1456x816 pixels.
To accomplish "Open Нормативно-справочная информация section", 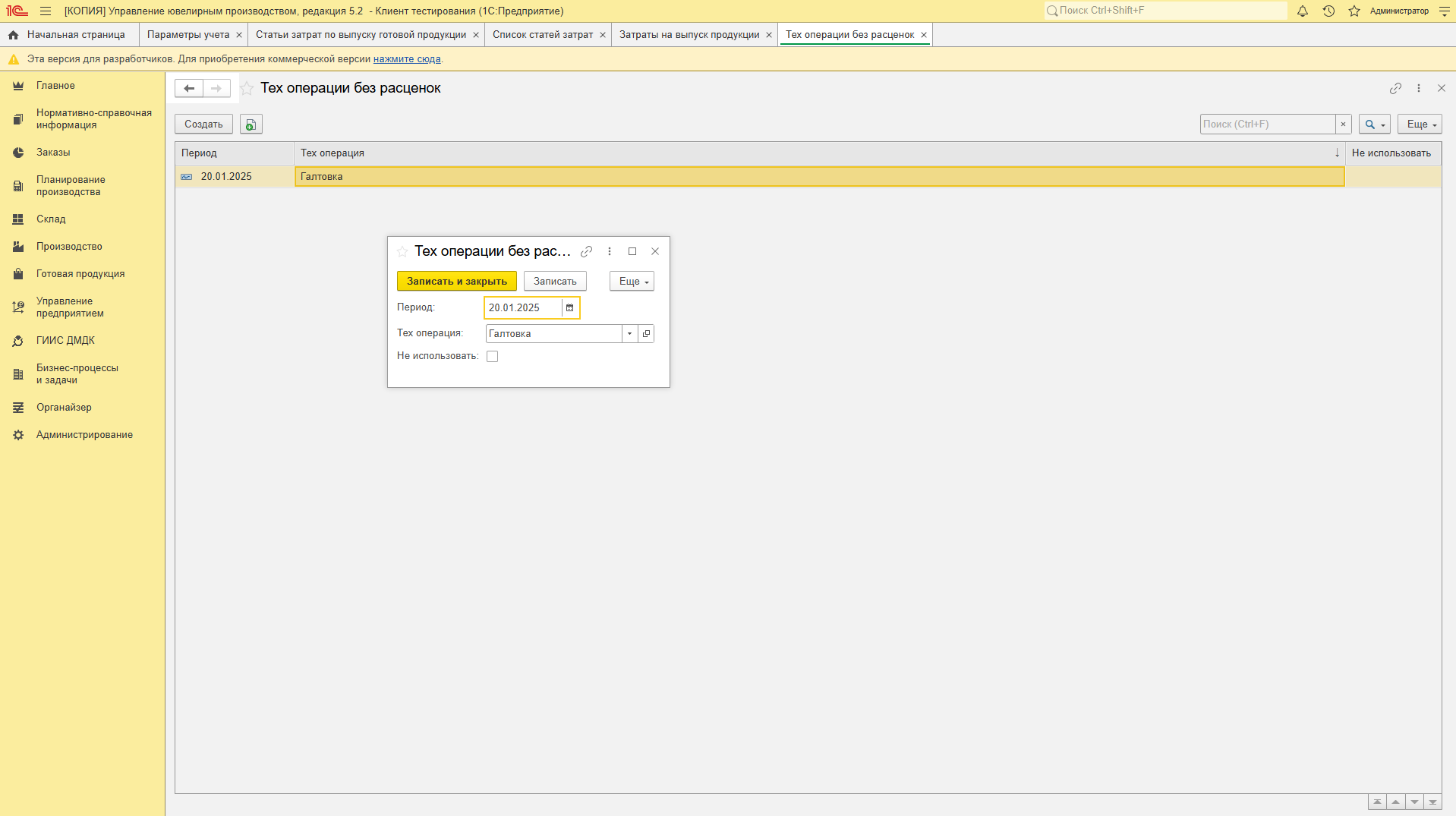I will click(x=82, y=119).
